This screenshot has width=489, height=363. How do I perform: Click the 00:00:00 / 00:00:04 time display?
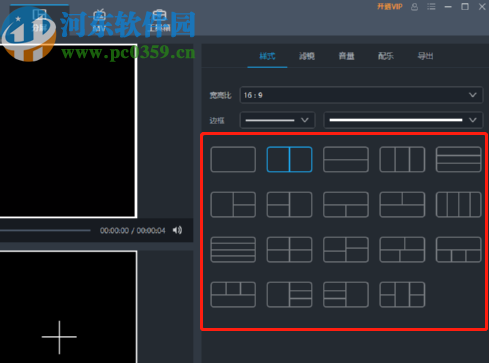[133, 230]
